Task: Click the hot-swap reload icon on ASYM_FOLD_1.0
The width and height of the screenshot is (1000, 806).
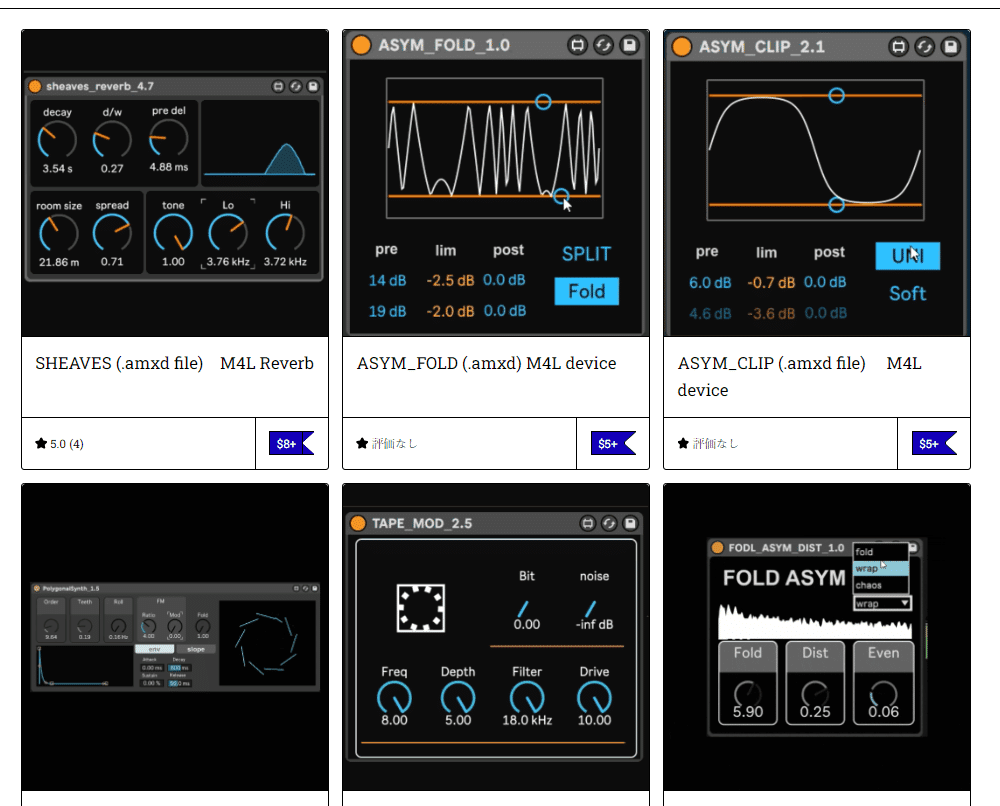Action: pyautogui.click(x=602, y=44)
